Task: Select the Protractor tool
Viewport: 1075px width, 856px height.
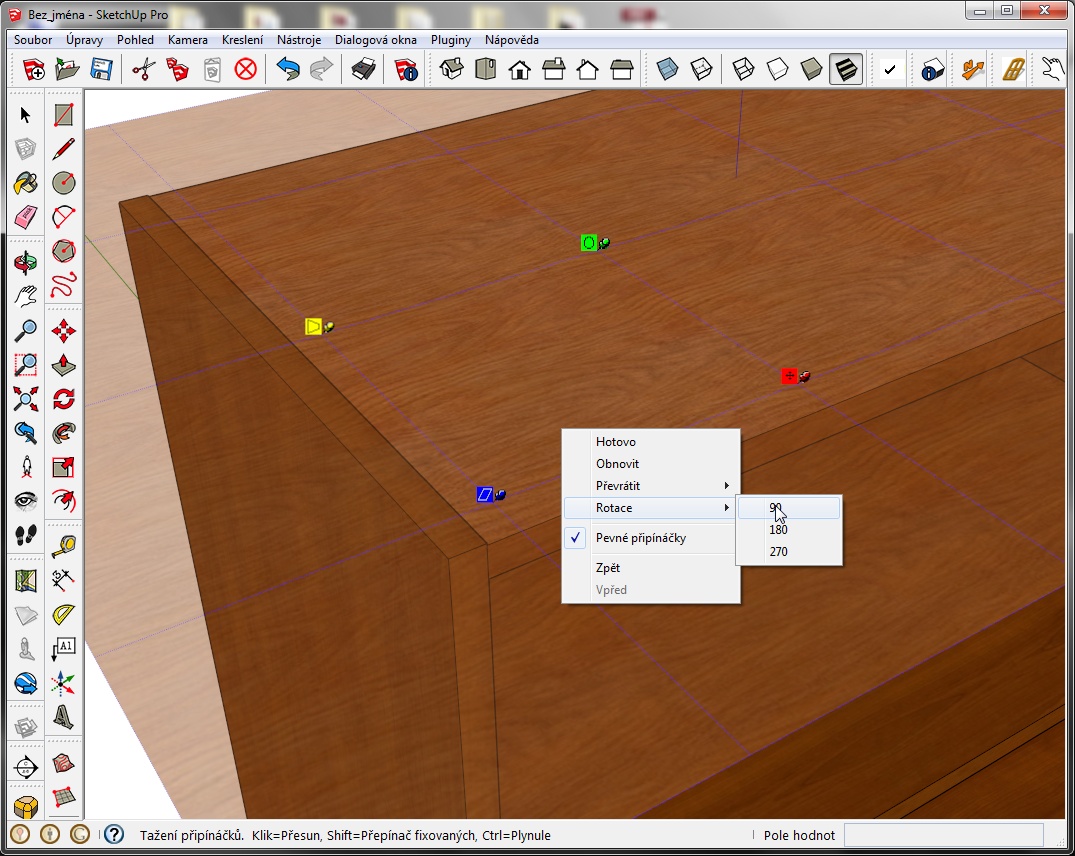Action: coord(64,612)
